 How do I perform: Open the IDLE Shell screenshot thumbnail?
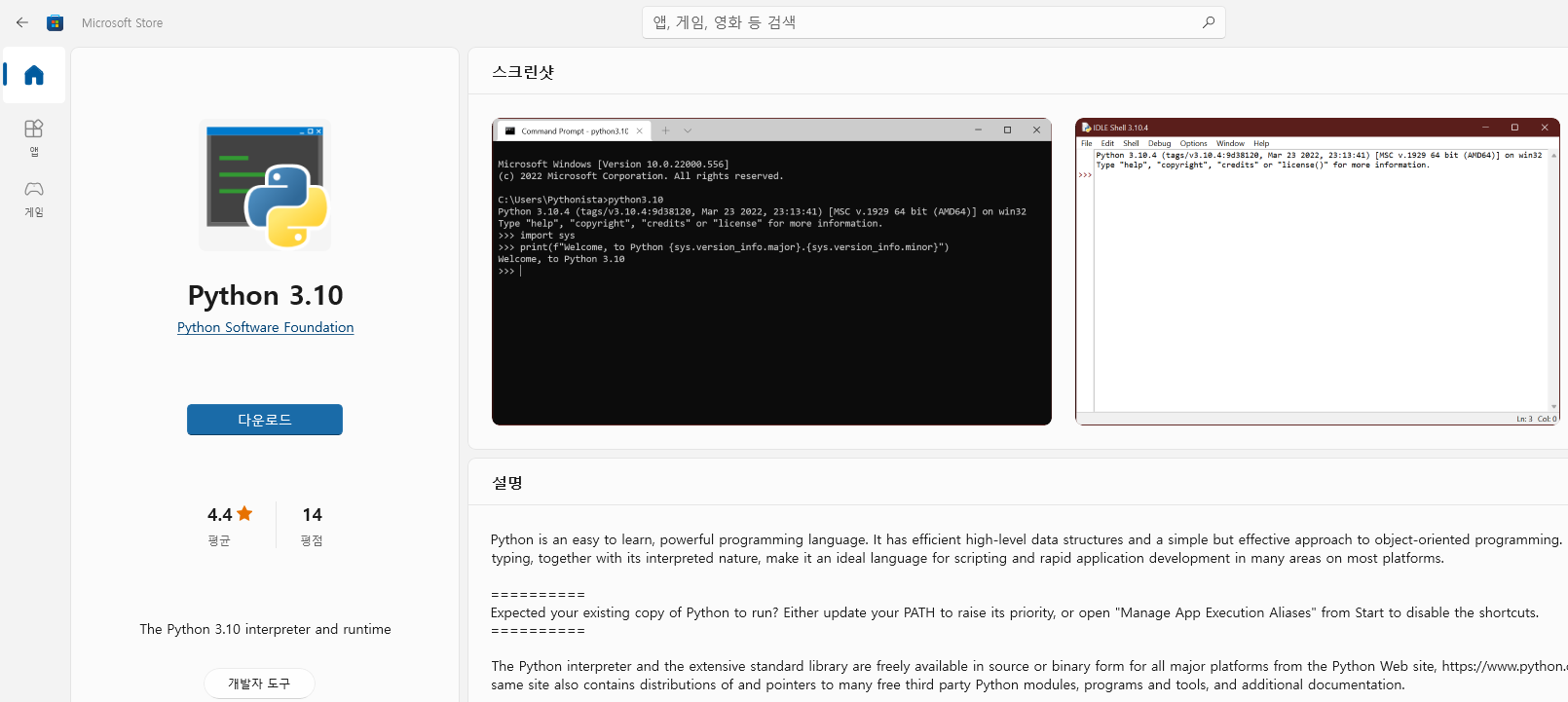click(x=1317, y=272)
